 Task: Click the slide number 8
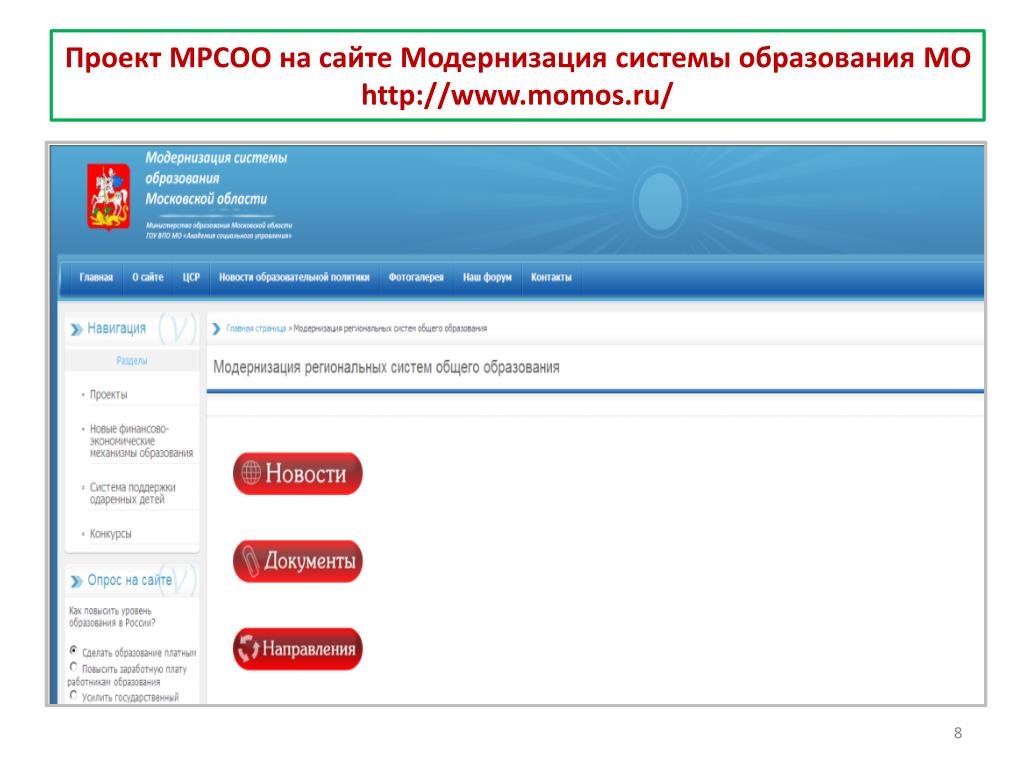pyautogui.click(x=958, y=733)
